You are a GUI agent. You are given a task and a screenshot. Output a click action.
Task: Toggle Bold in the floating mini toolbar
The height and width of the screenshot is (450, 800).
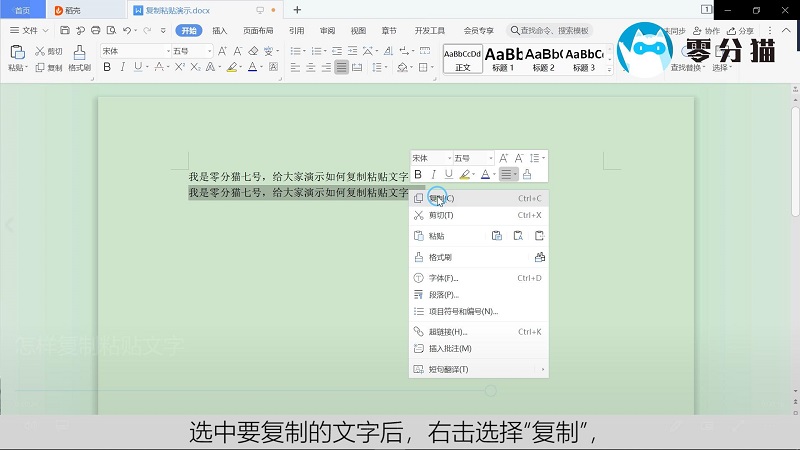pos(418,175)
